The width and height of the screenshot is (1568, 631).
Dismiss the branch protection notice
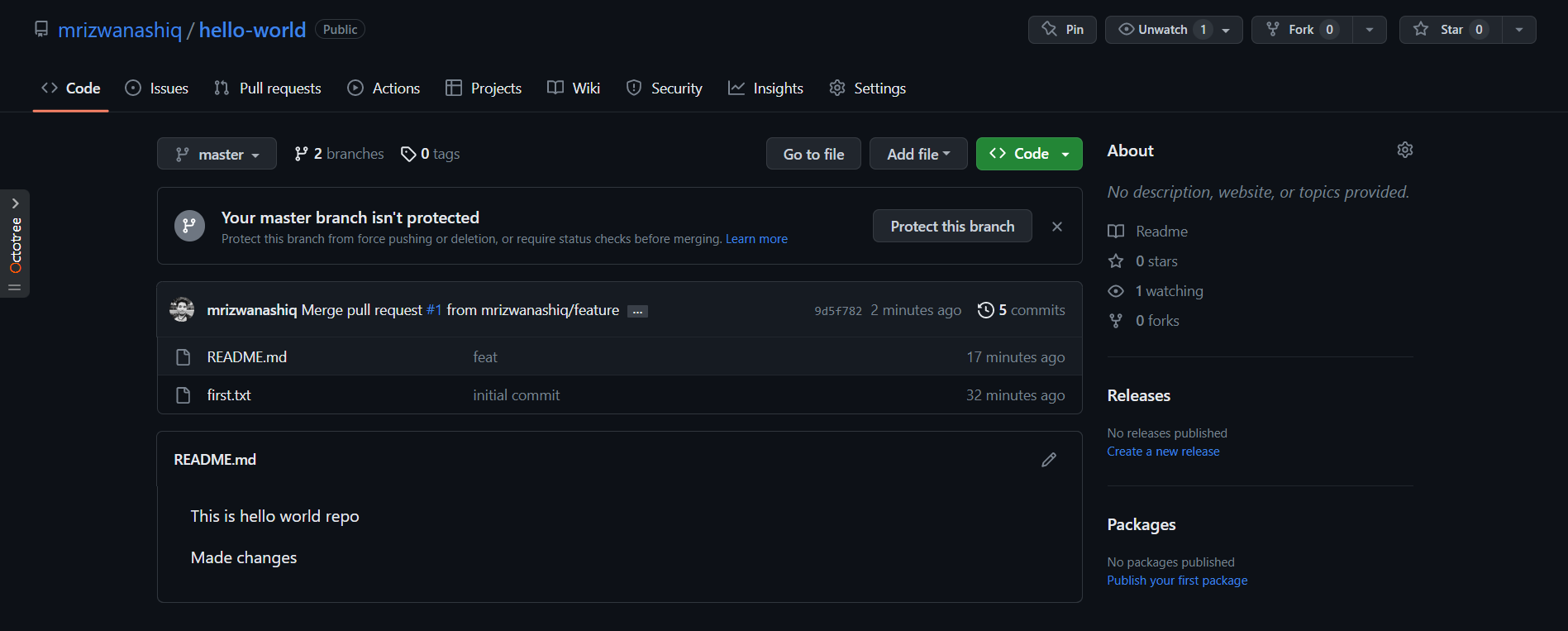[1057, 227]
